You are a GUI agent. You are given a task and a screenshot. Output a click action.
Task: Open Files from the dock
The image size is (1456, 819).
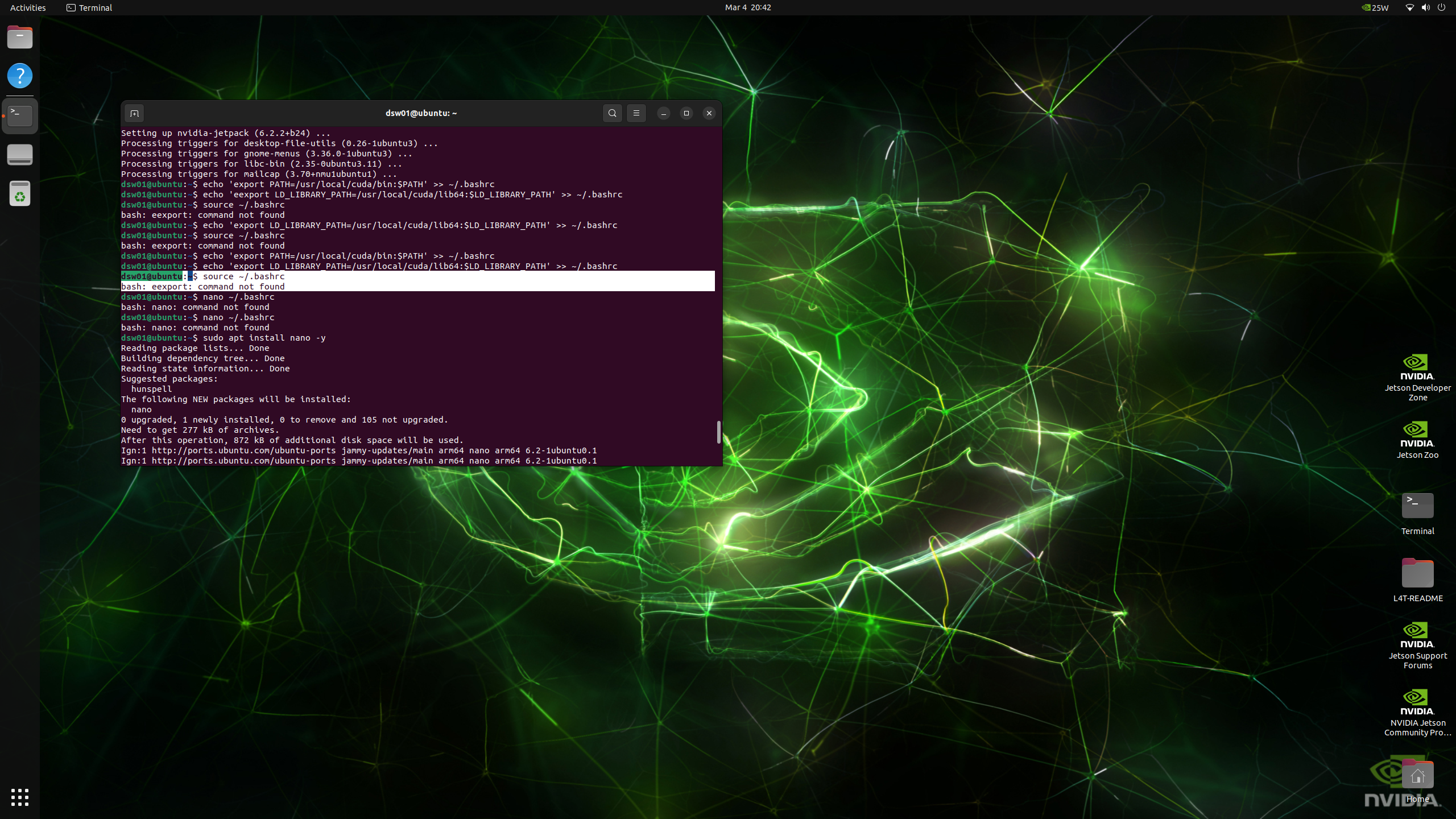click(20, 38)
